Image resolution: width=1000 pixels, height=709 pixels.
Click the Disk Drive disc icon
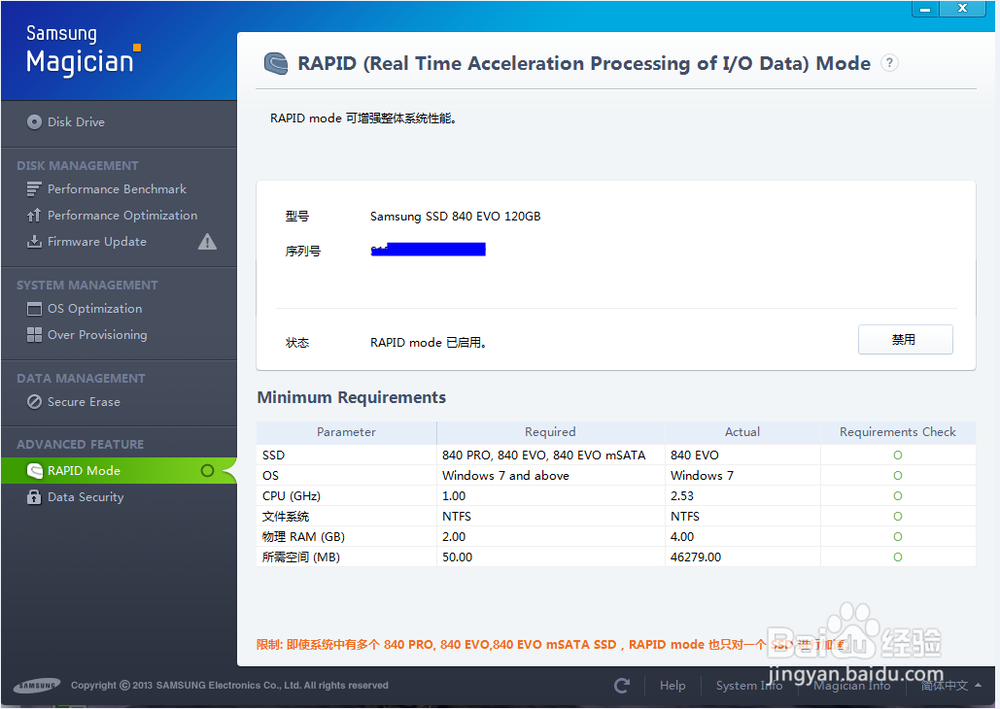click(x=34, y=122)
